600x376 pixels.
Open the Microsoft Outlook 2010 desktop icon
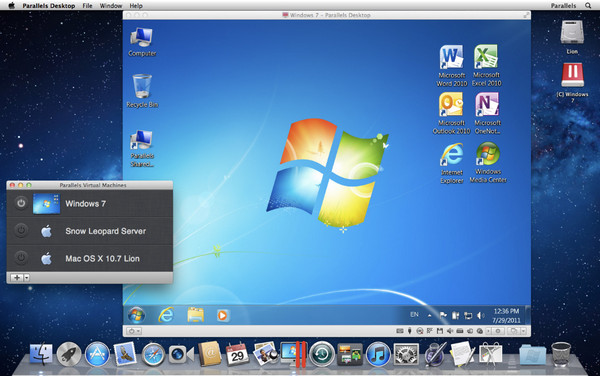click(451, 114)
